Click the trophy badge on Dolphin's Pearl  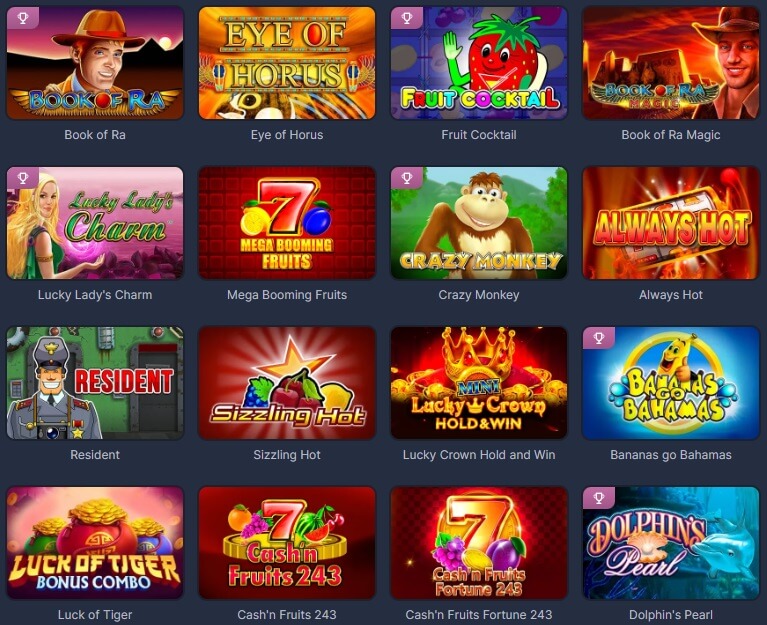(x=599, y=498)
